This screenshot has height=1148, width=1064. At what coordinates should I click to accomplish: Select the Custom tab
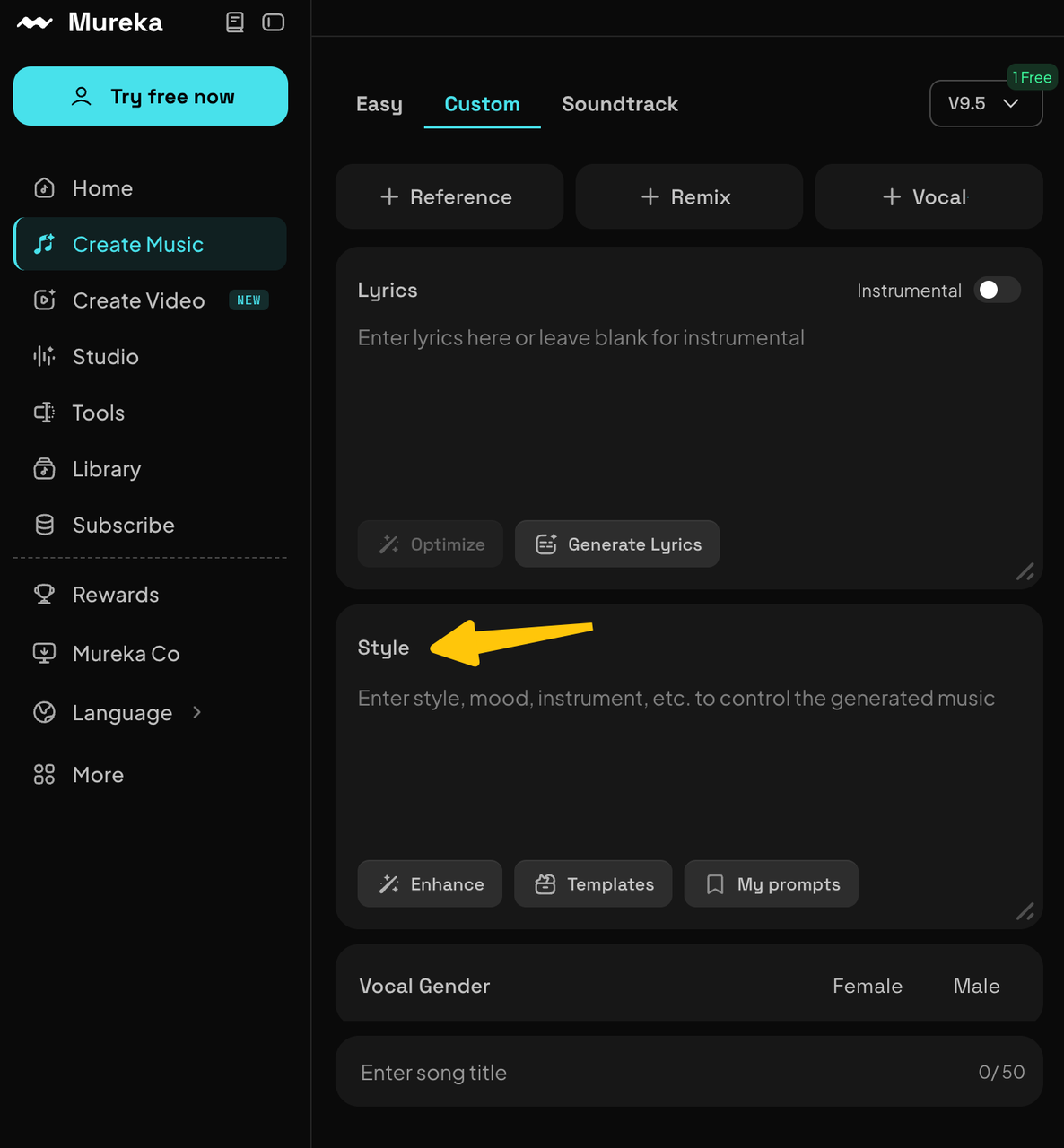(x=483, y=104)
